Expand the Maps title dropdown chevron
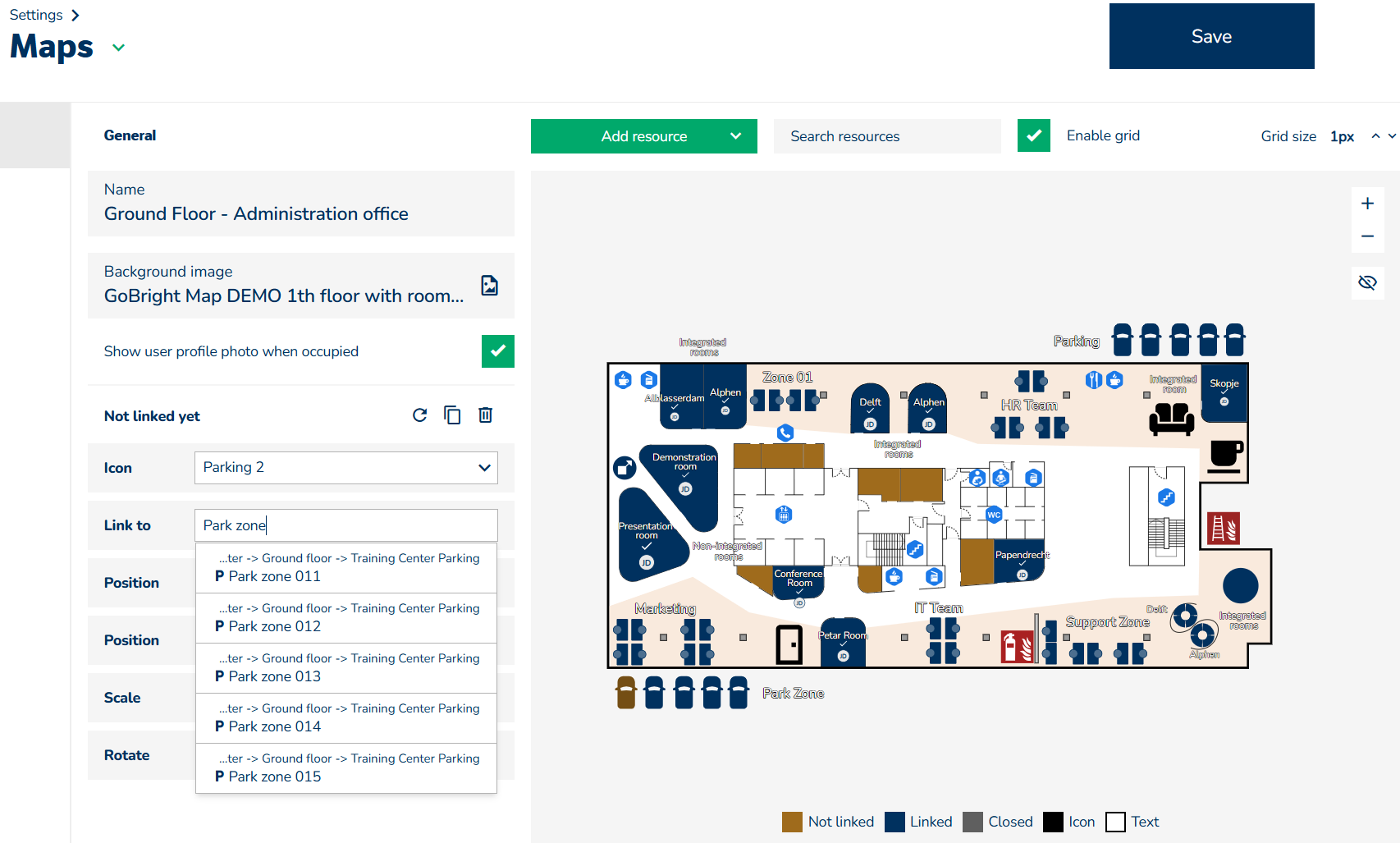Viewport: 1400px width, 843px height. point(119,48)
